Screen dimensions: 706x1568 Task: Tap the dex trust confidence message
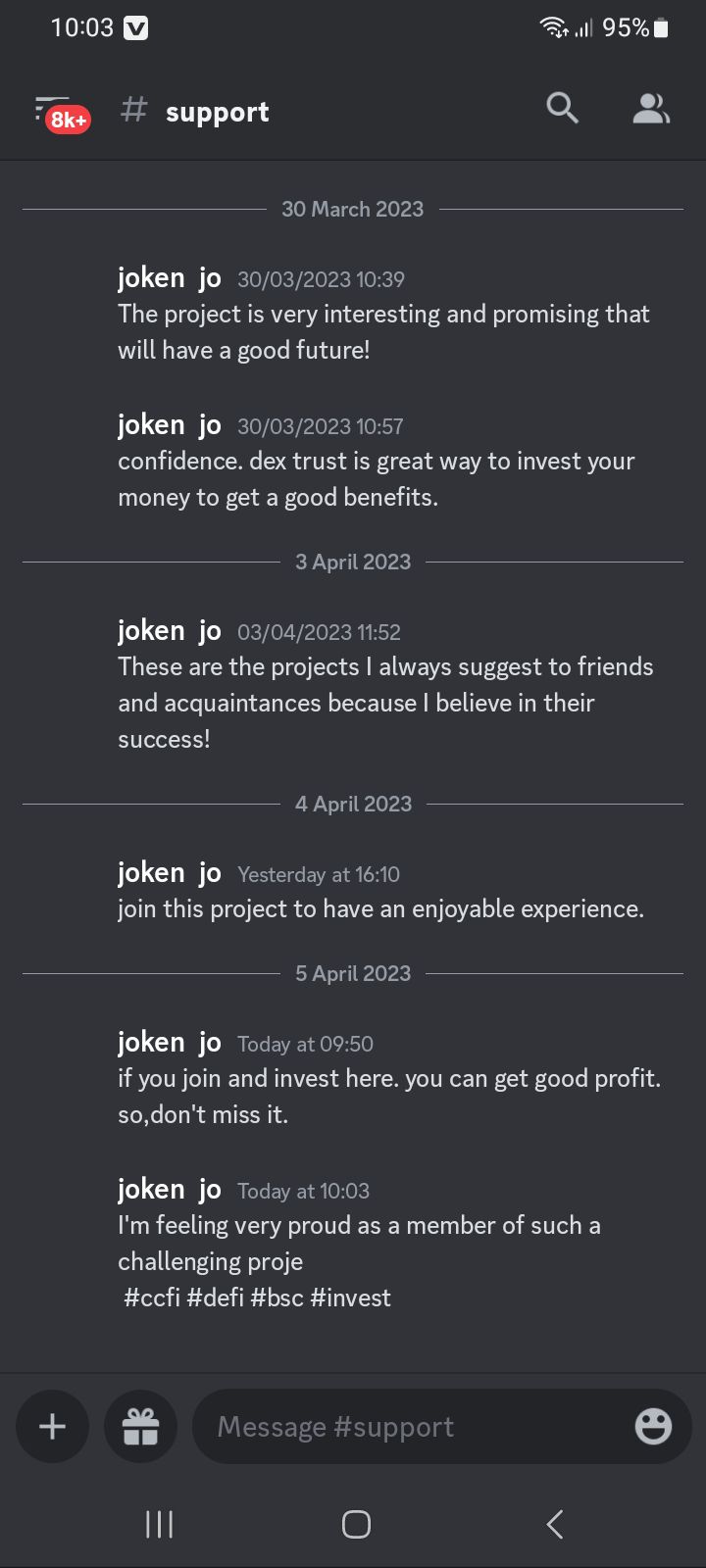point(377,479)
